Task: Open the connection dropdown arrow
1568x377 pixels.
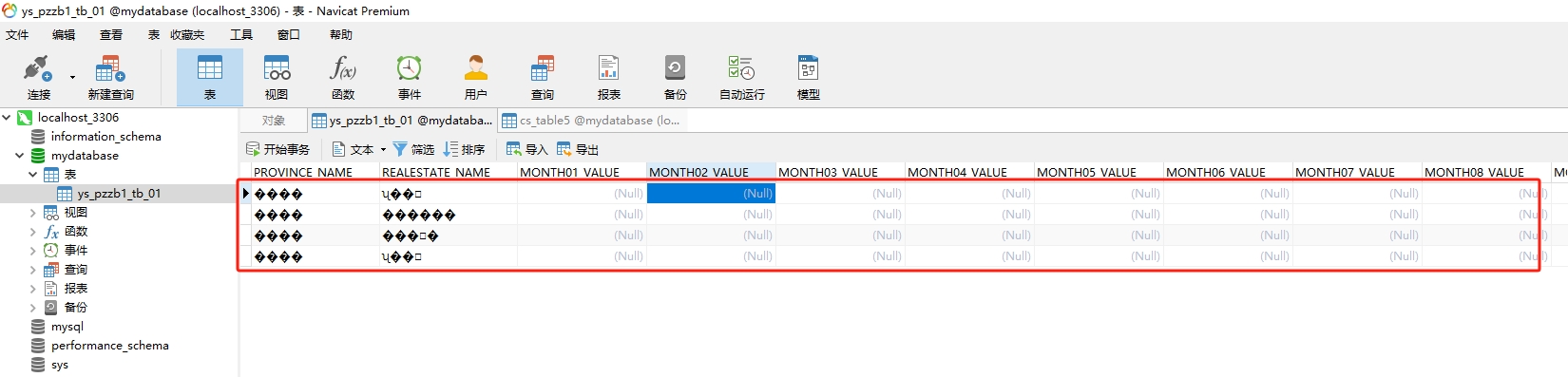Action: click(72, 78)
